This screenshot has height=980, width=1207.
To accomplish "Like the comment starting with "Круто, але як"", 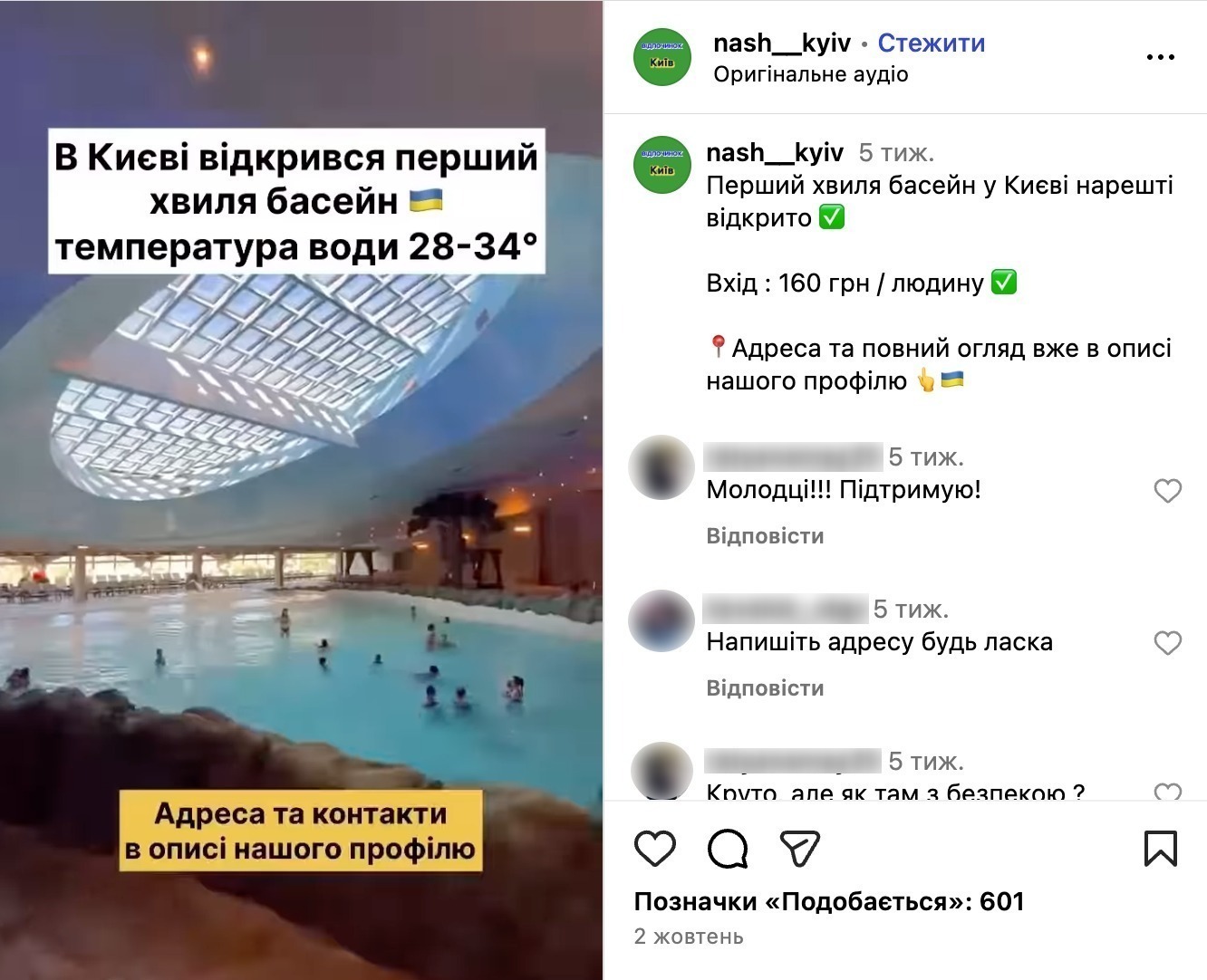I will [1168, 793].
